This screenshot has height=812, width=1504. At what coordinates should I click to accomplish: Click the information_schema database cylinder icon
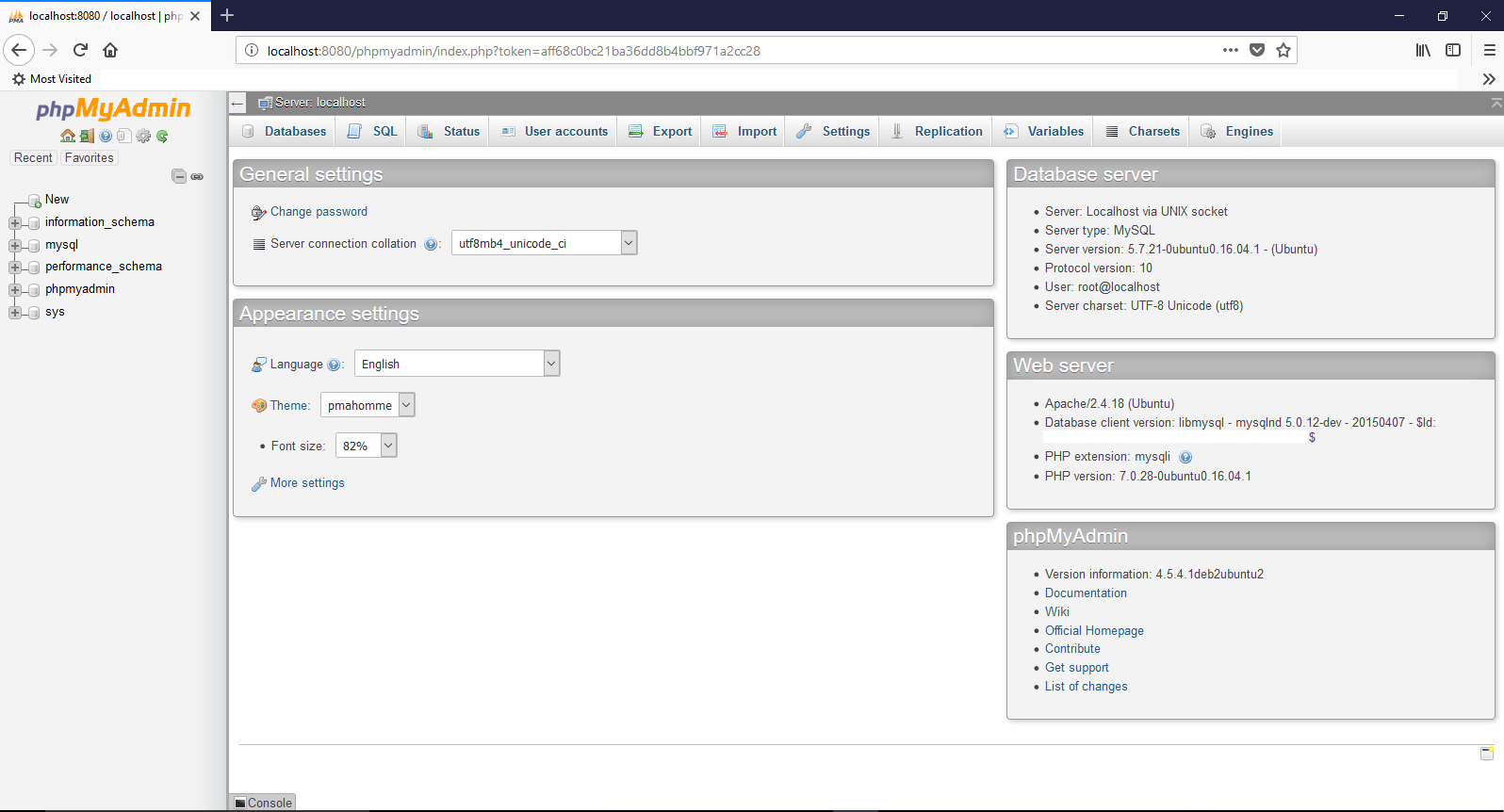34,223
